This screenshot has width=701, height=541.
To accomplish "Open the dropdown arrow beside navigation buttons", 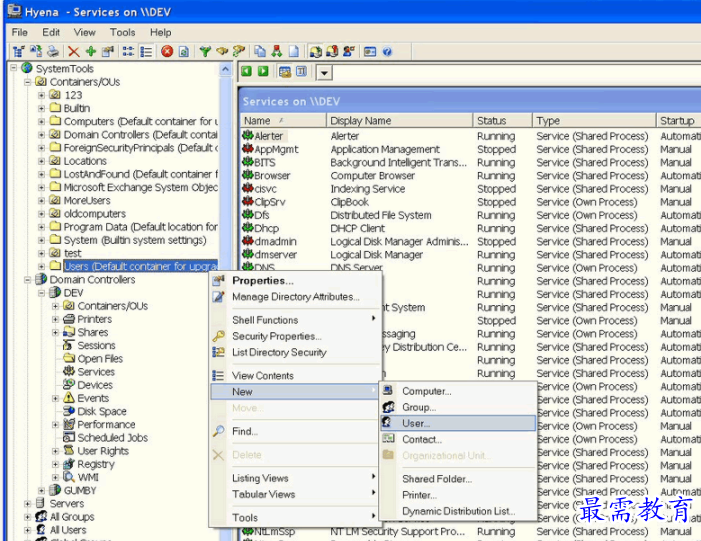I will (325, 72).
